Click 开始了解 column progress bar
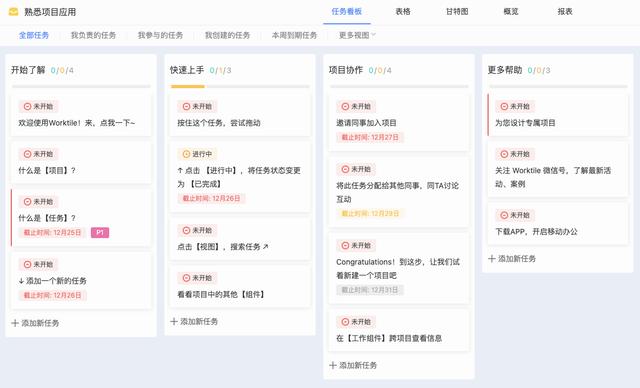640x388 pixels. (x=81, y=86)
